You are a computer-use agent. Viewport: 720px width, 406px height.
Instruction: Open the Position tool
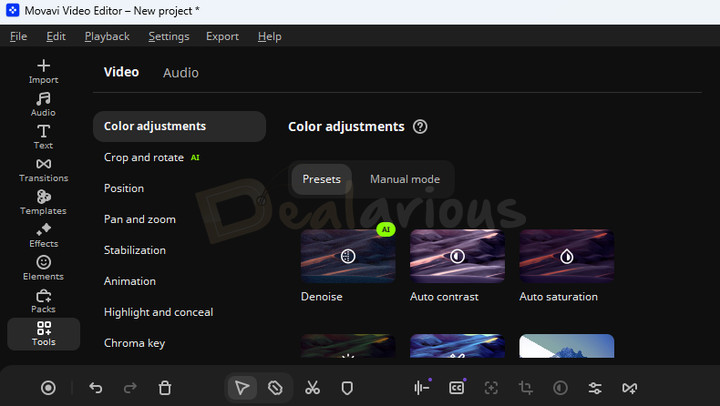click(x=124, y=188)
